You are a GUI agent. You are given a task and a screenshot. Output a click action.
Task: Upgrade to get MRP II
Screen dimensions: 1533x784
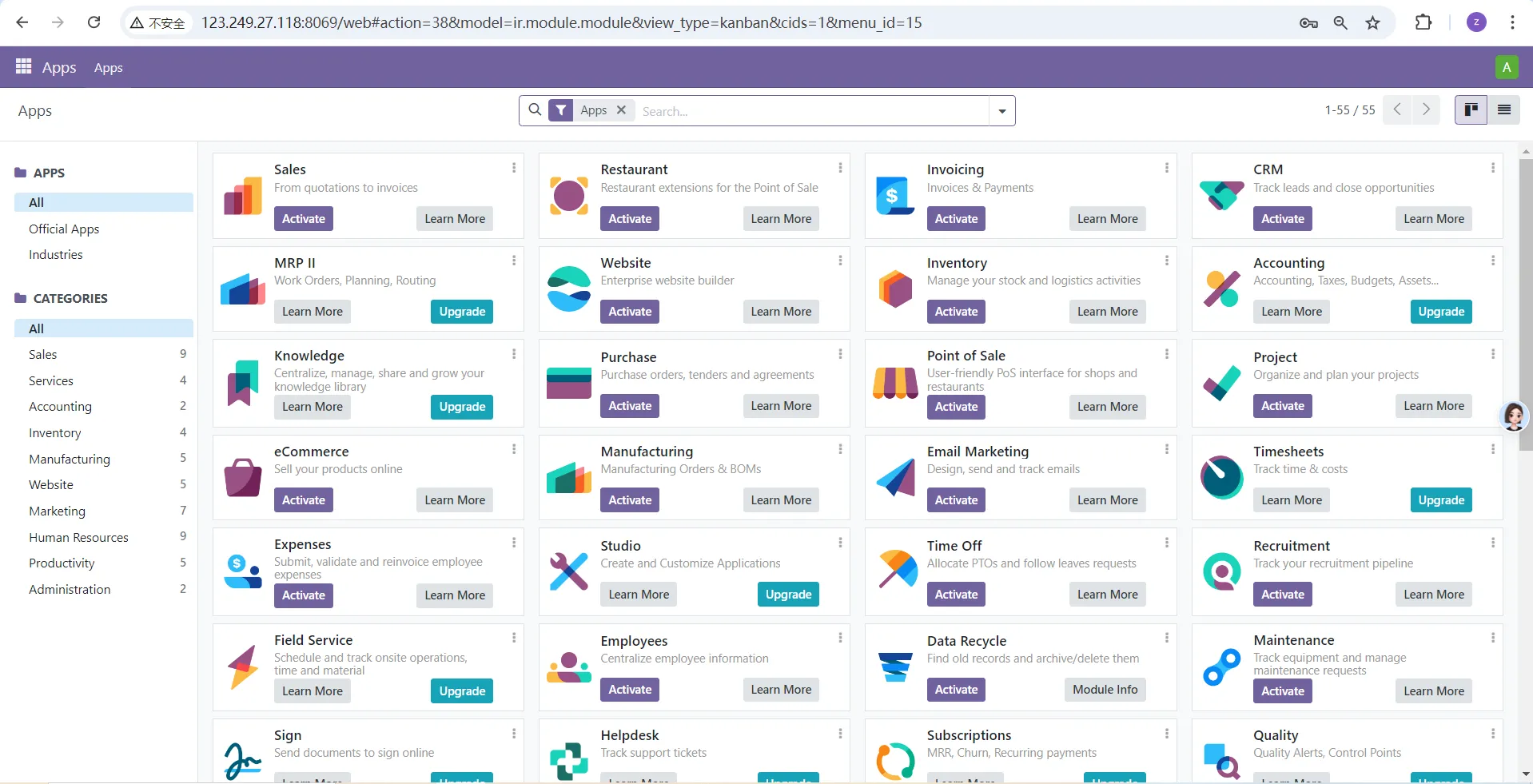coord(462,312)
